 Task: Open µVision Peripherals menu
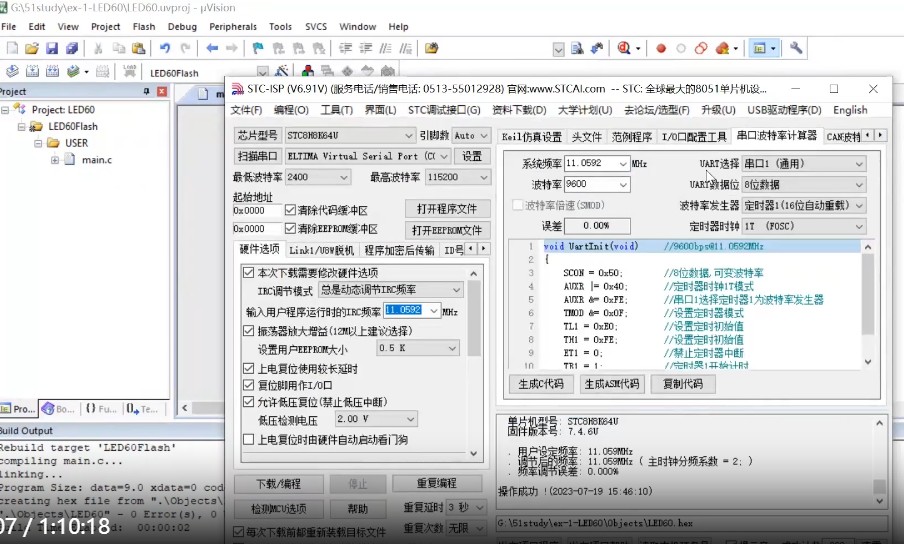(x=233, y=27)
